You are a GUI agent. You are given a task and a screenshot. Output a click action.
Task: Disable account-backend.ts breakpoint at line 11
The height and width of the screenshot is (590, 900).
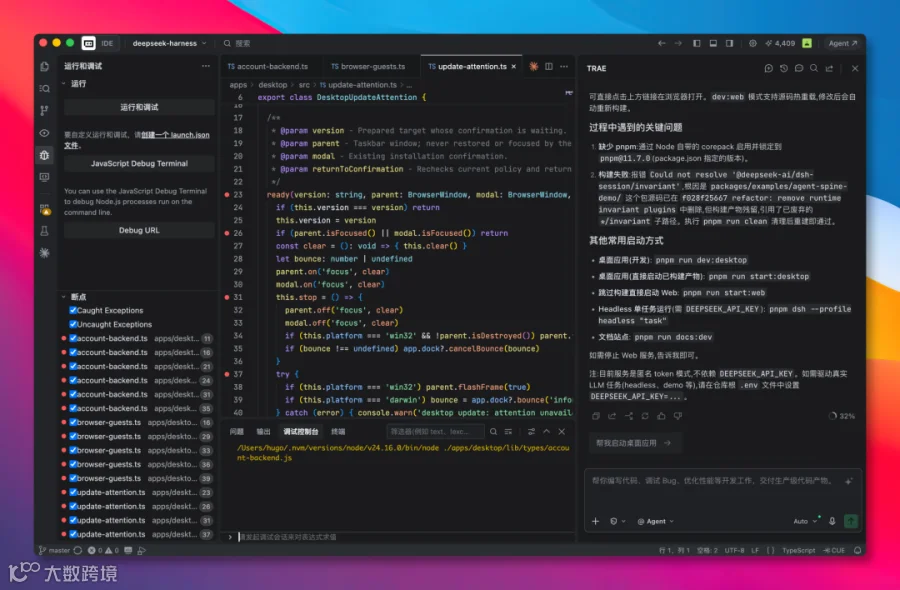[x=73, y=339]
